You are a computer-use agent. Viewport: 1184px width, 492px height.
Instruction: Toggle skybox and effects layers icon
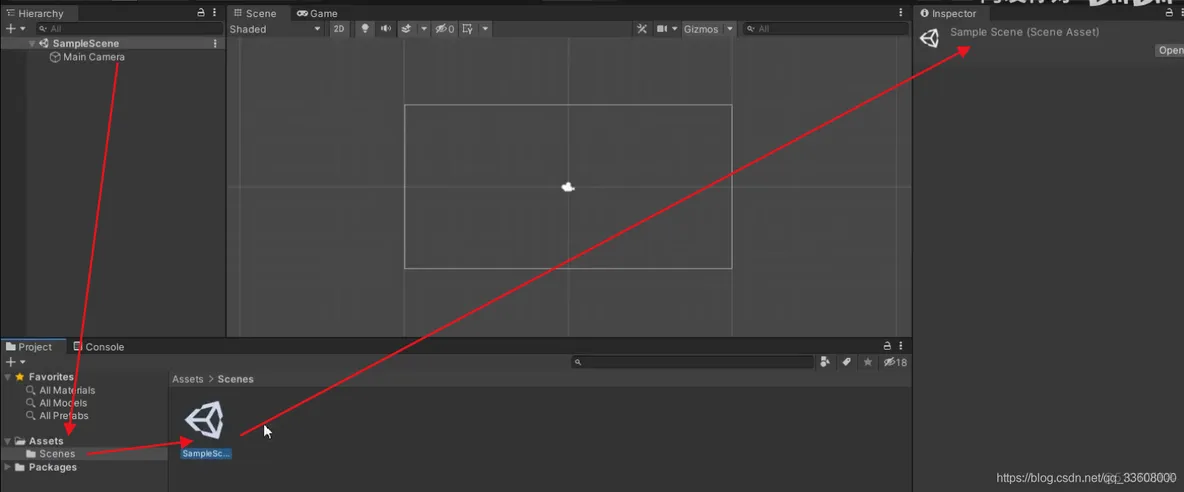[406, 29]
